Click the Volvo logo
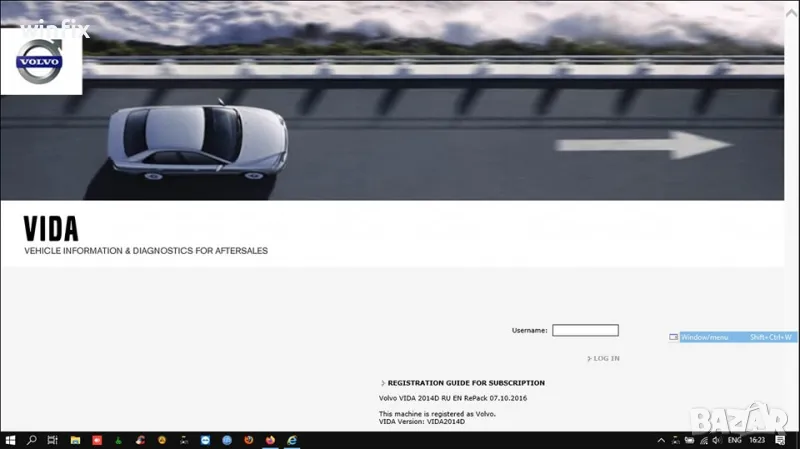The image size is (800, 449). (40, 62)
